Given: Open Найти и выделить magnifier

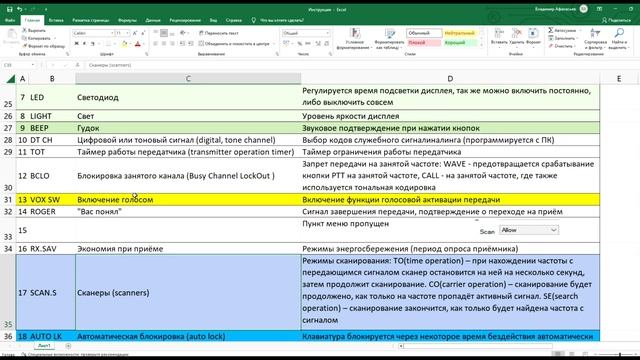Looking at the screenshot, I should [619, 39].
